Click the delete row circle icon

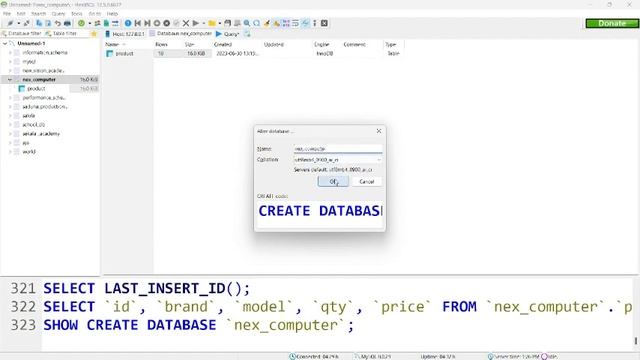click(x=167, y=23)
